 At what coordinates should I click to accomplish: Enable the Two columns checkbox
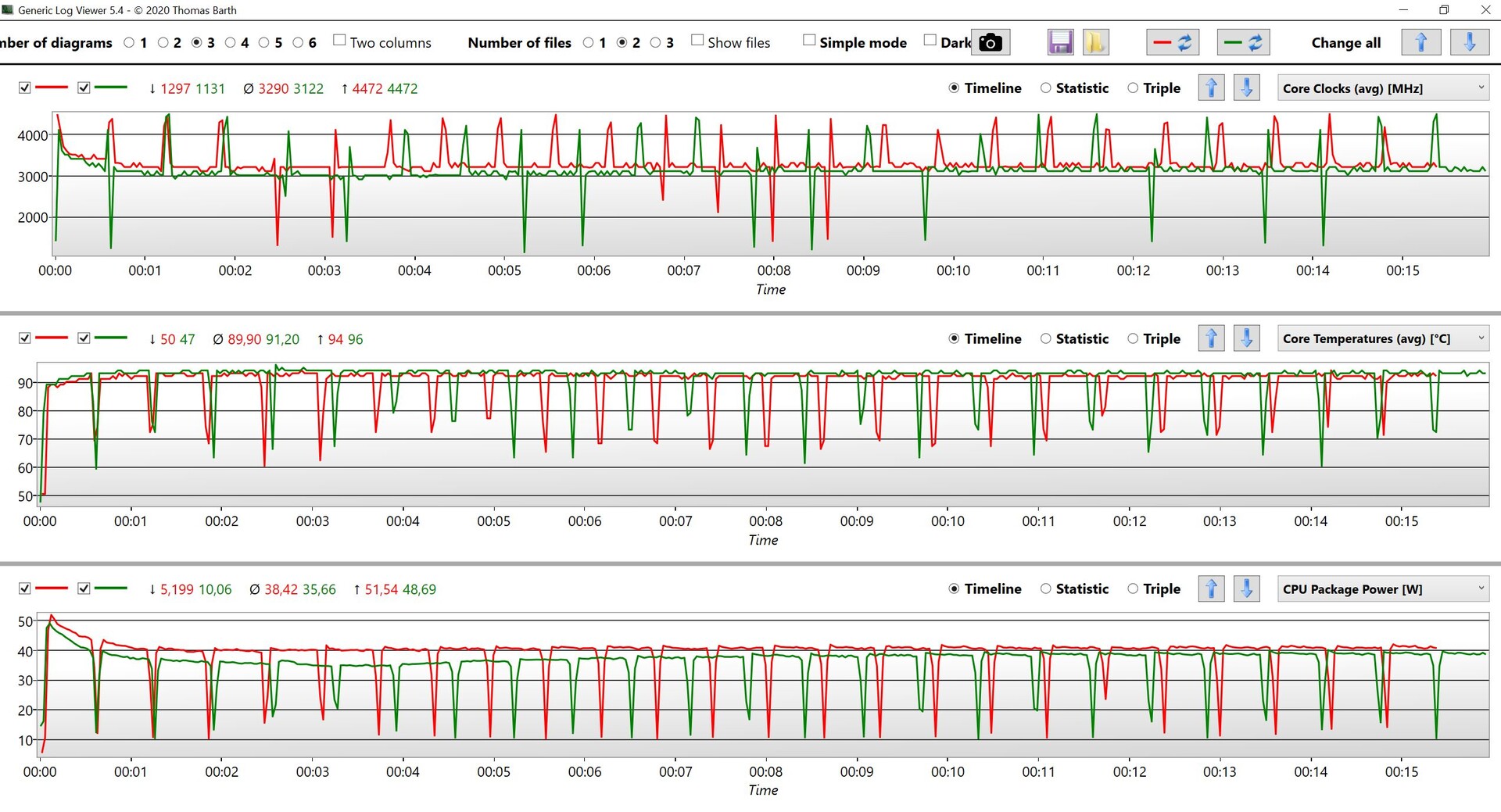339,41
